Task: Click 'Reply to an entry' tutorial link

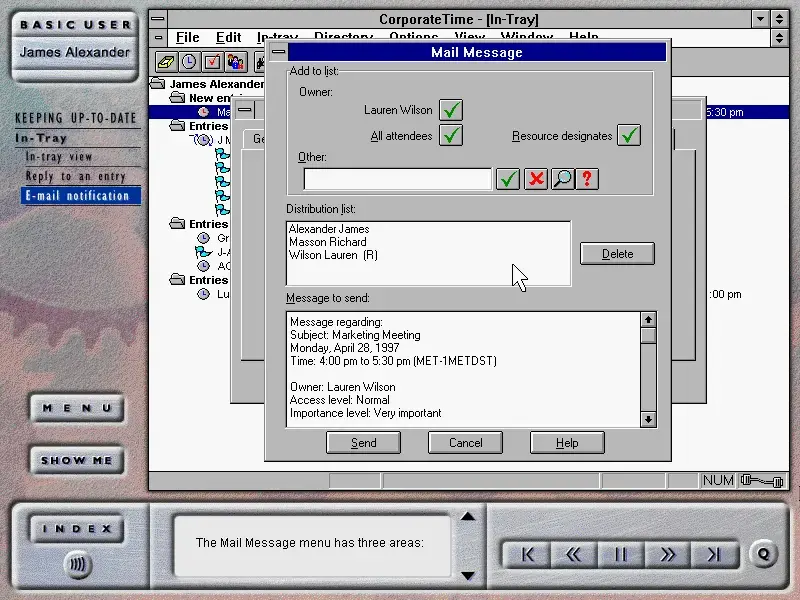Action: click(x=76, y=177)
